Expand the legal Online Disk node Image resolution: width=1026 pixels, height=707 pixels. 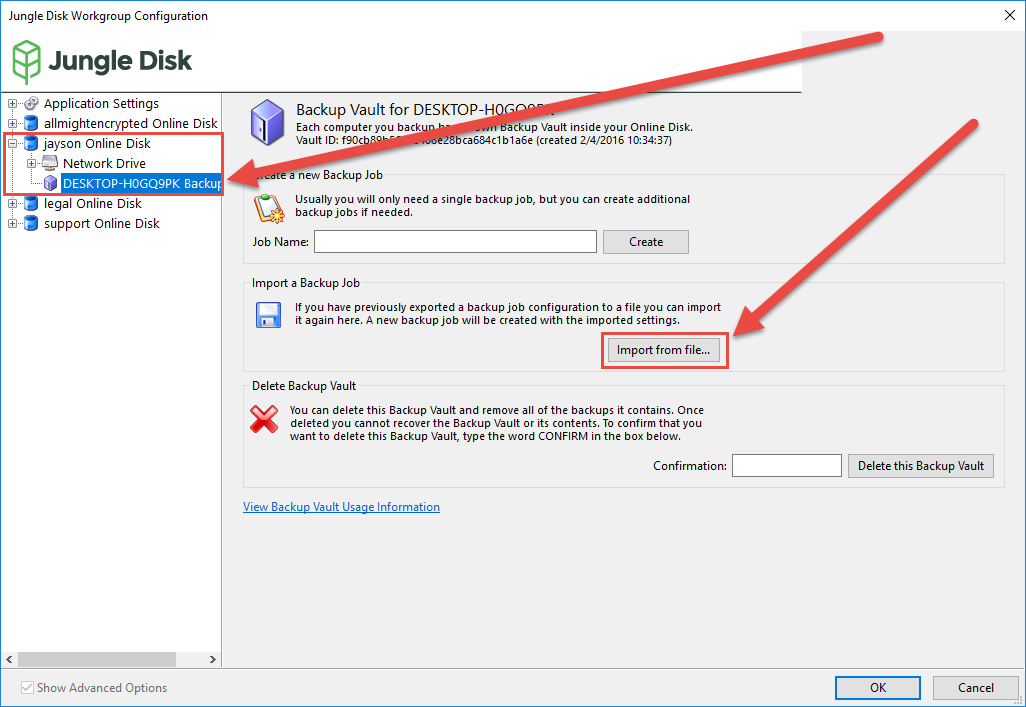click(12, 204)
